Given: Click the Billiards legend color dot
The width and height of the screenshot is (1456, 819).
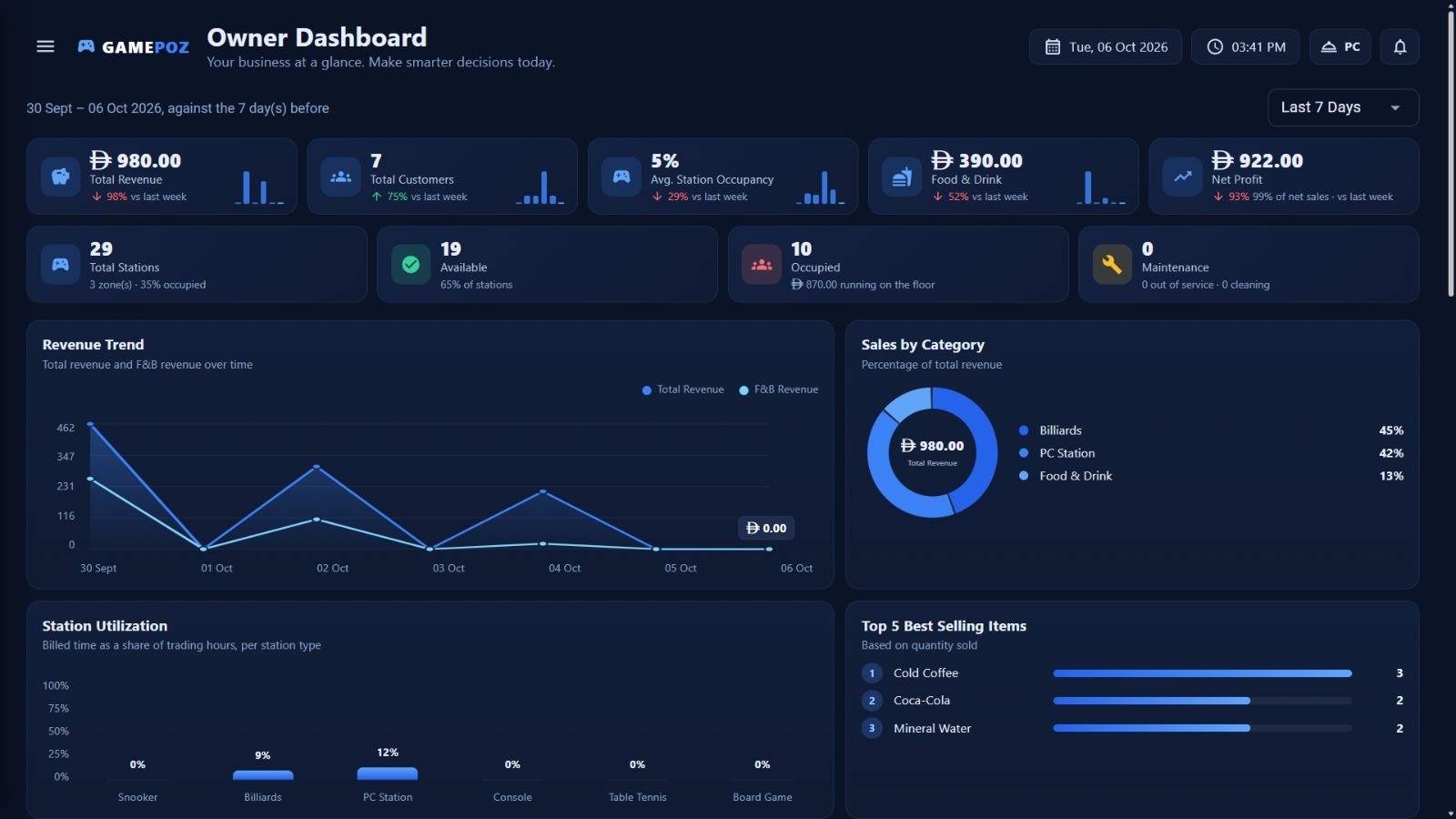Looking at the screenshot, I should point(1024,430).
